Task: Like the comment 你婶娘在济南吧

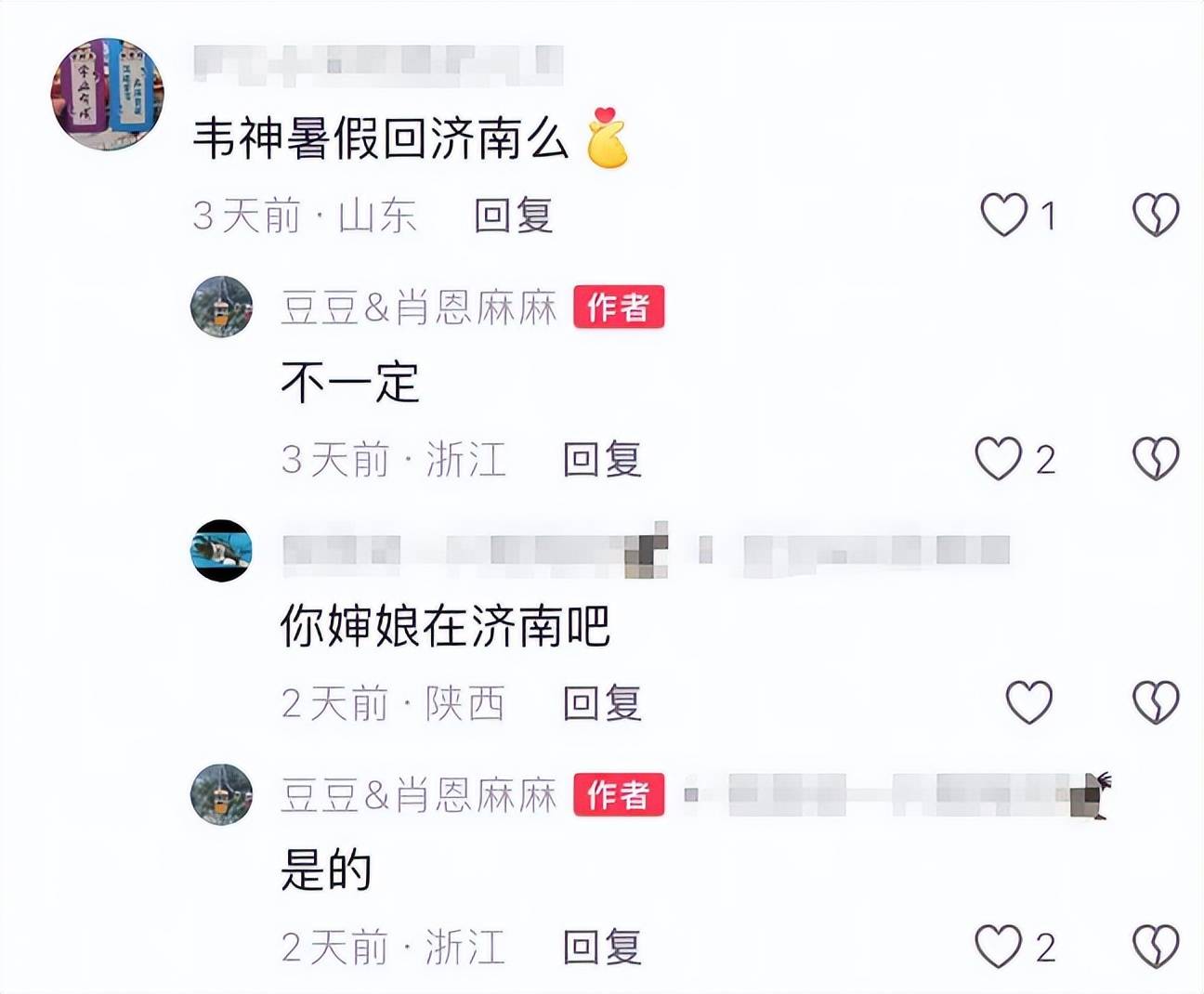Action: 1029,701
